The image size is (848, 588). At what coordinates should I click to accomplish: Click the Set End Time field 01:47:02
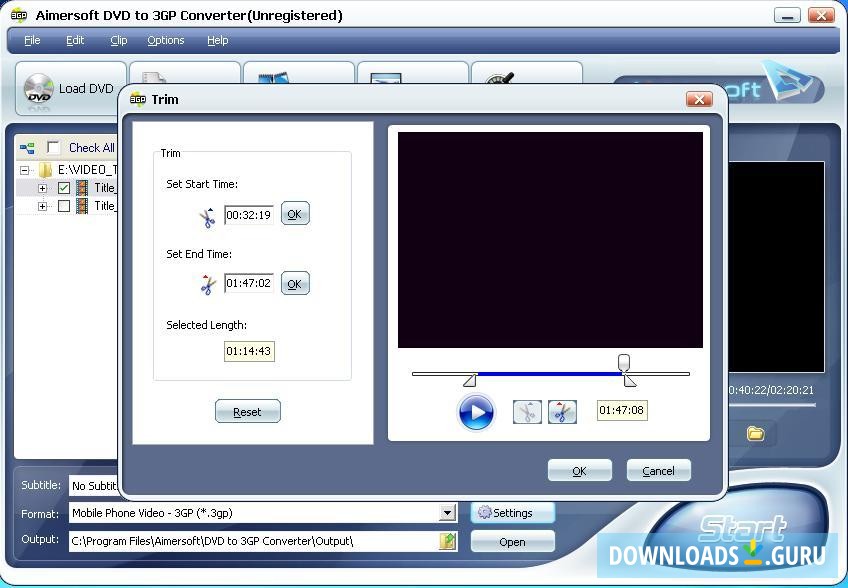click(x=249, y=283)
